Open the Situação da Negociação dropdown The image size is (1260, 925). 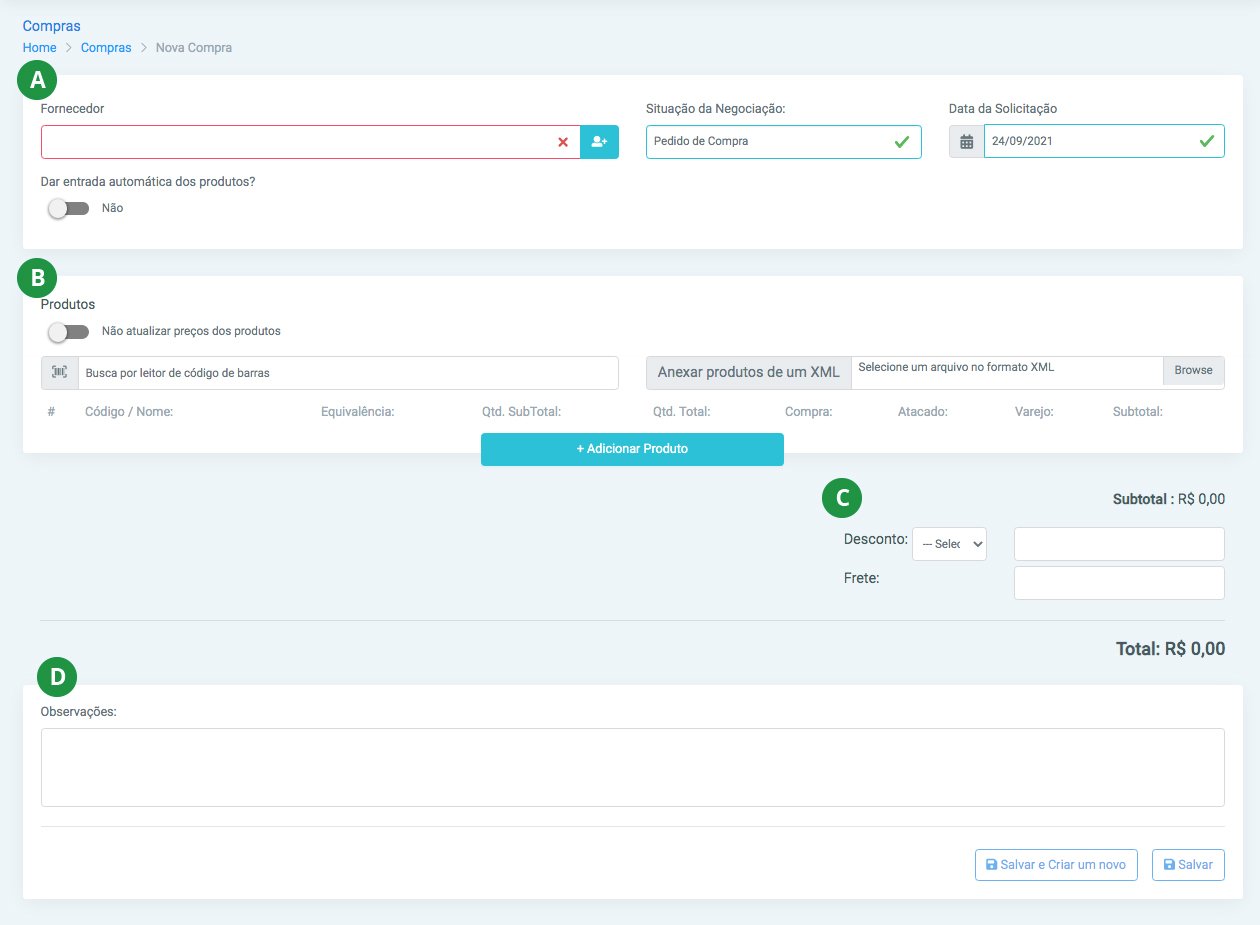tap(783, 142)
